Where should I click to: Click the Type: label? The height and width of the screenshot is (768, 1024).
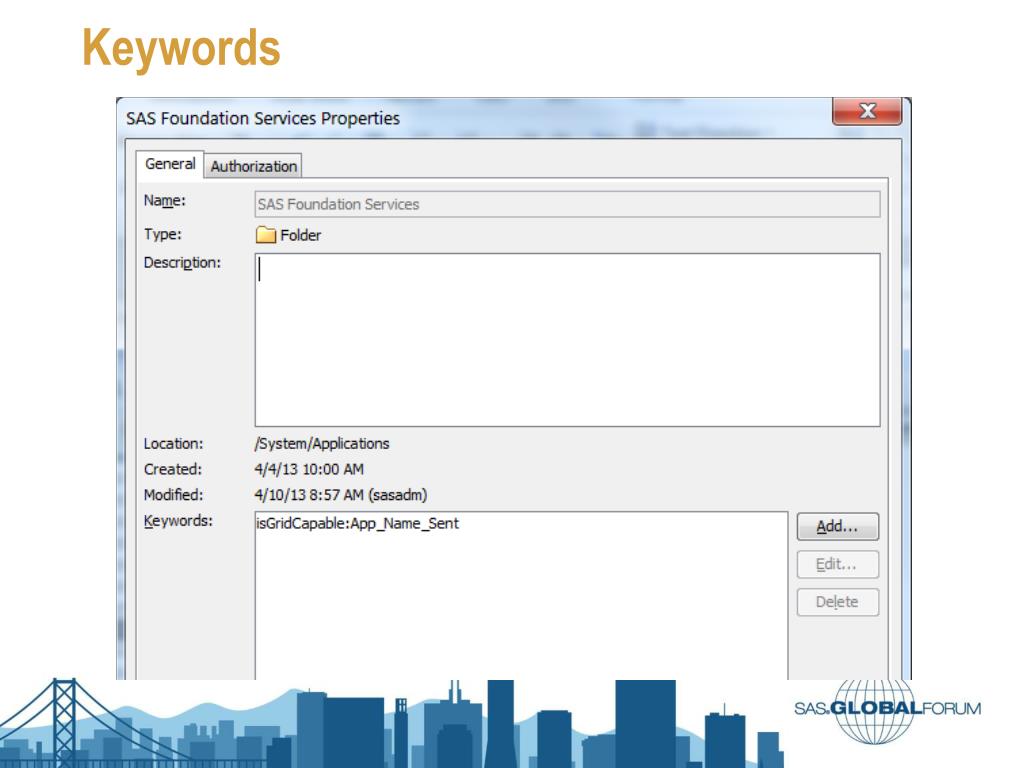(163, 234)
